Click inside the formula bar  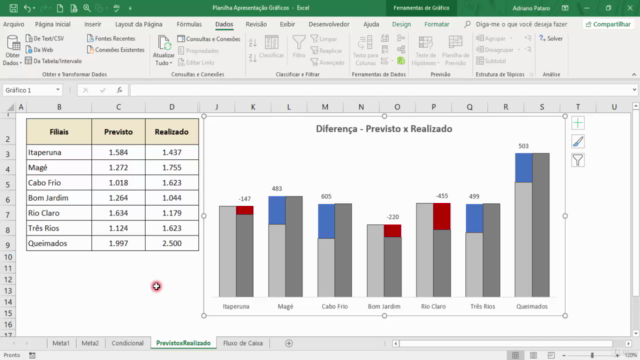(380, 90)
